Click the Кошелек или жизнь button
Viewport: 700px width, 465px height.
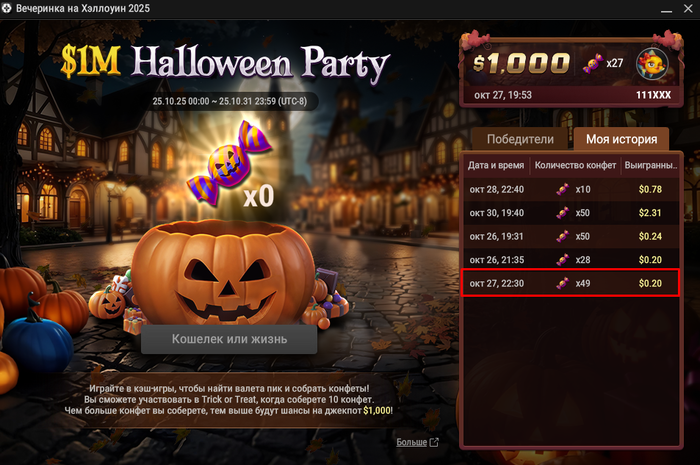(x=229, y=339)
